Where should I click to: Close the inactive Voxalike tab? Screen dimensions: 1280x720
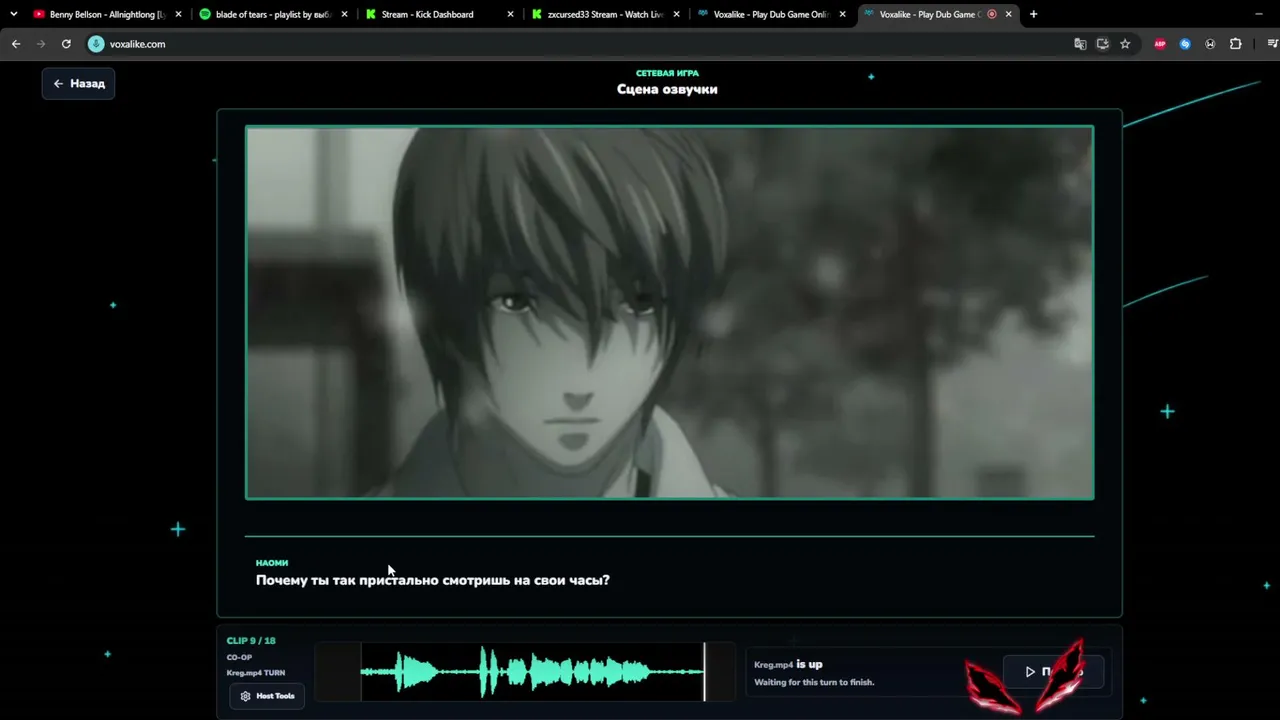842,14
